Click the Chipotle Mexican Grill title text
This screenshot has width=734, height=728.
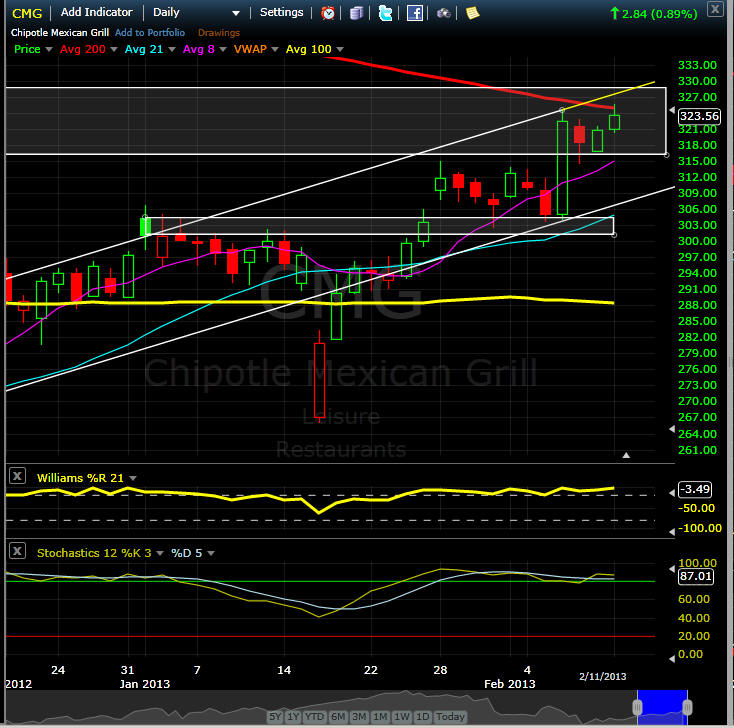tap(60, 32)
